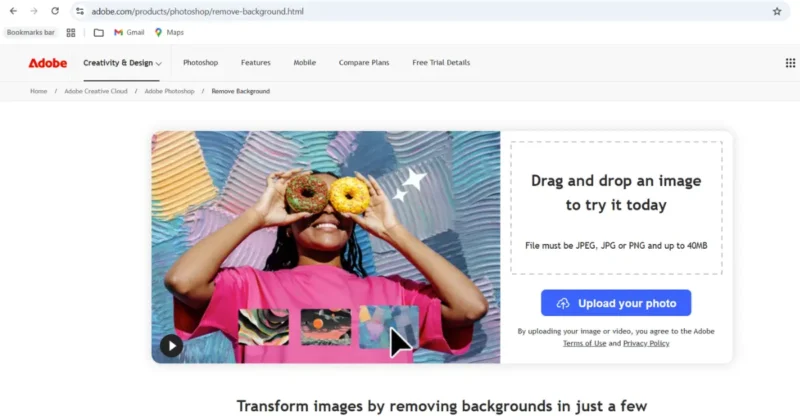The width and height of the screenshot is (800, 420).
Task: Open the Features nav item
Action: (256, 62)
